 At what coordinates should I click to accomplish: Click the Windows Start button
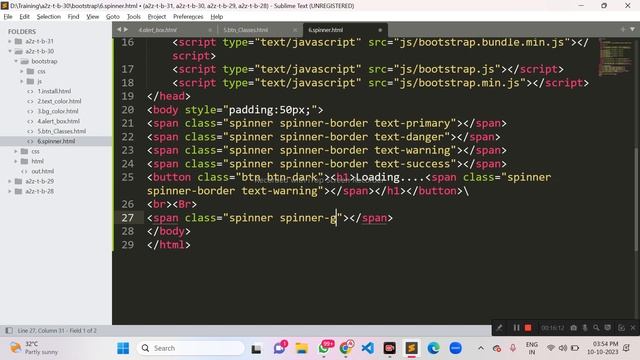pos(123,348)
